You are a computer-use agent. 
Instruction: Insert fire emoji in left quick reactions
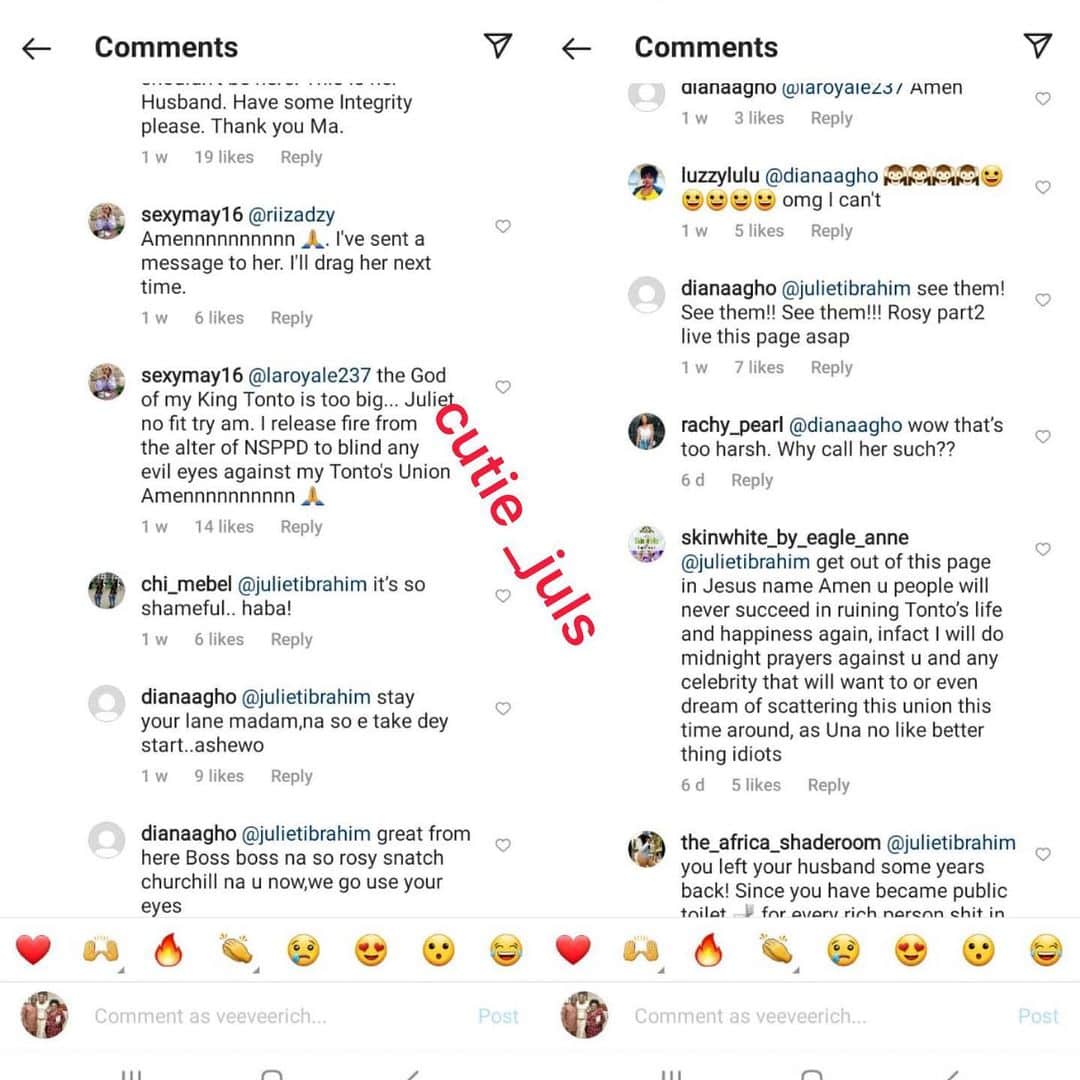click(168, 950)
